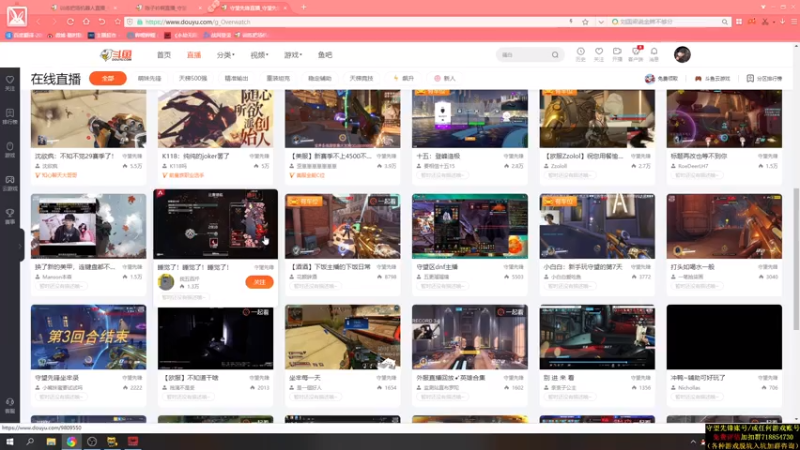Open the Chrome icon in the taskbar

point(71,442)
